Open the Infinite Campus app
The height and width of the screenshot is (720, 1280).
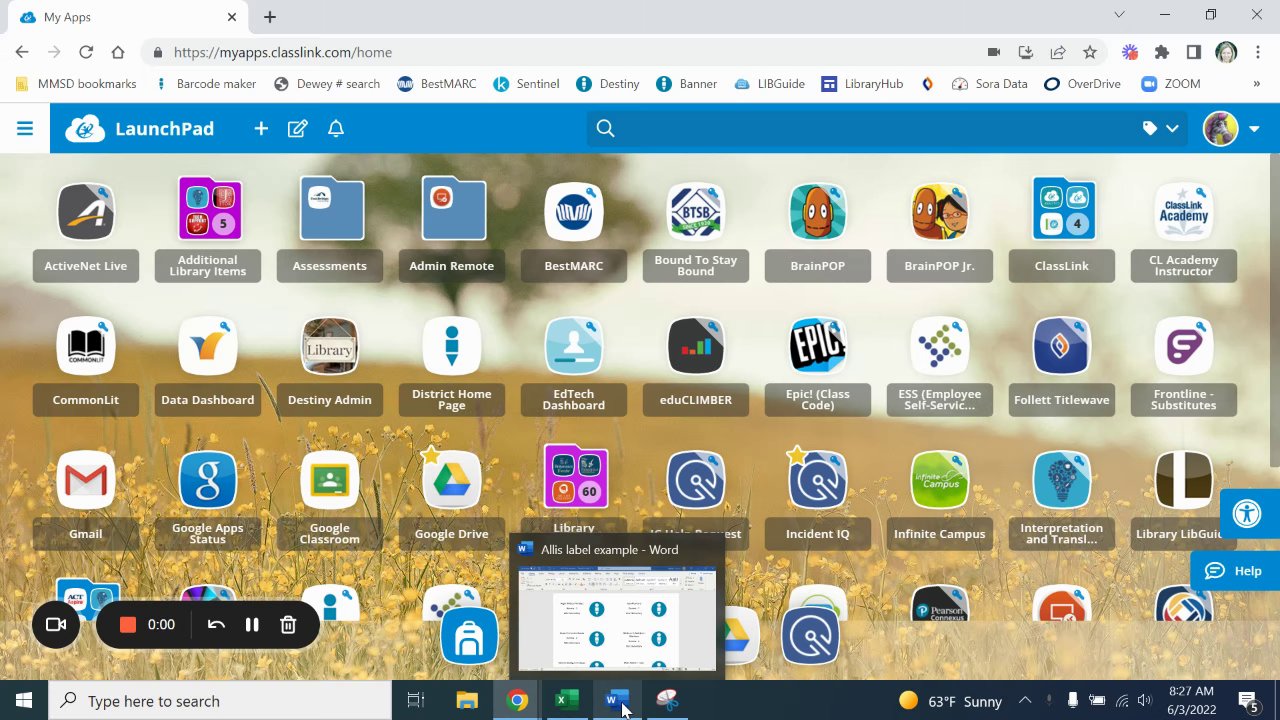click(x=940, y=480)
